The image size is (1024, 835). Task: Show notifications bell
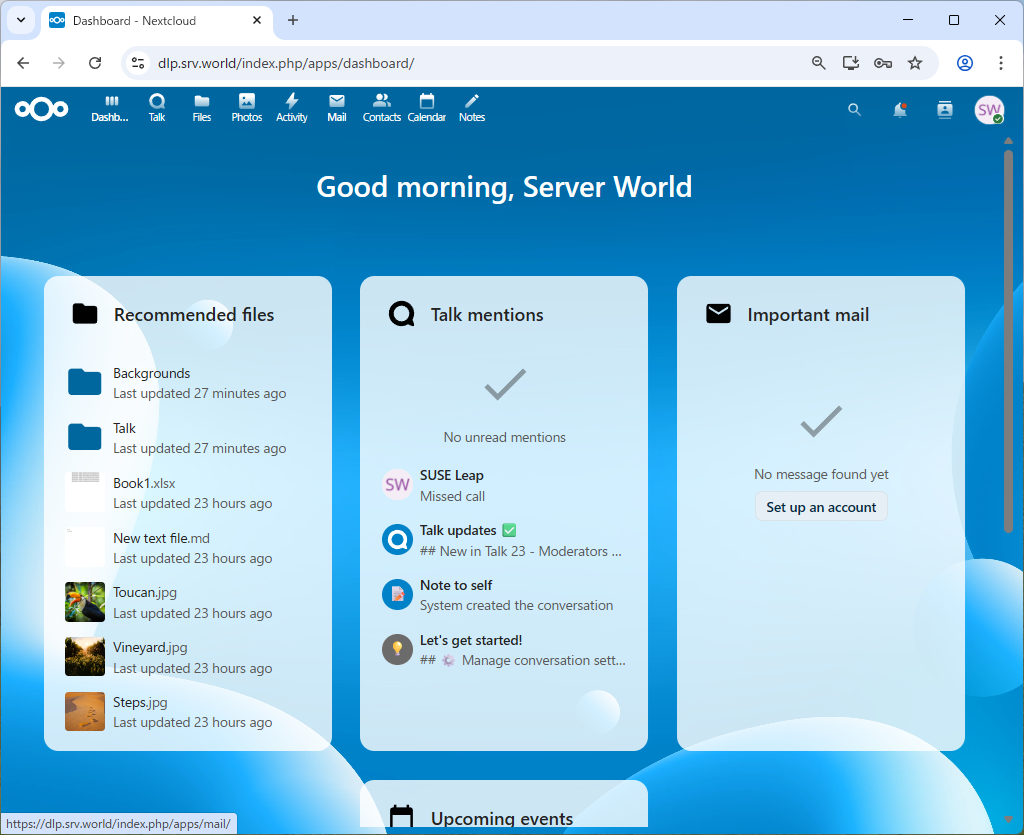[x=900, y=110]
